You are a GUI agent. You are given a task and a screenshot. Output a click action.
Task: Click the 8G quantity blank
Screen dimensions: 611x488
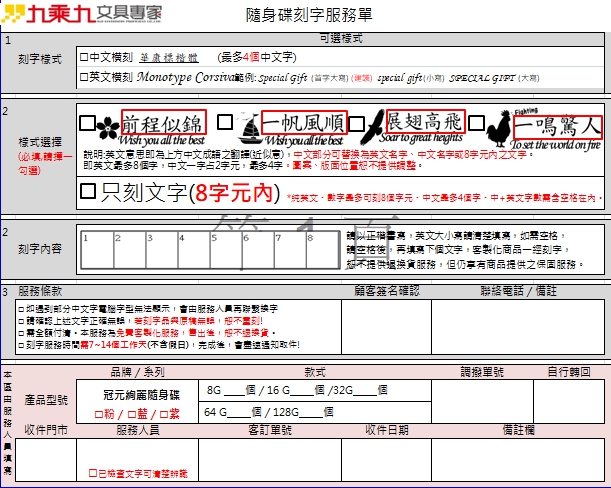coord(234,391)
